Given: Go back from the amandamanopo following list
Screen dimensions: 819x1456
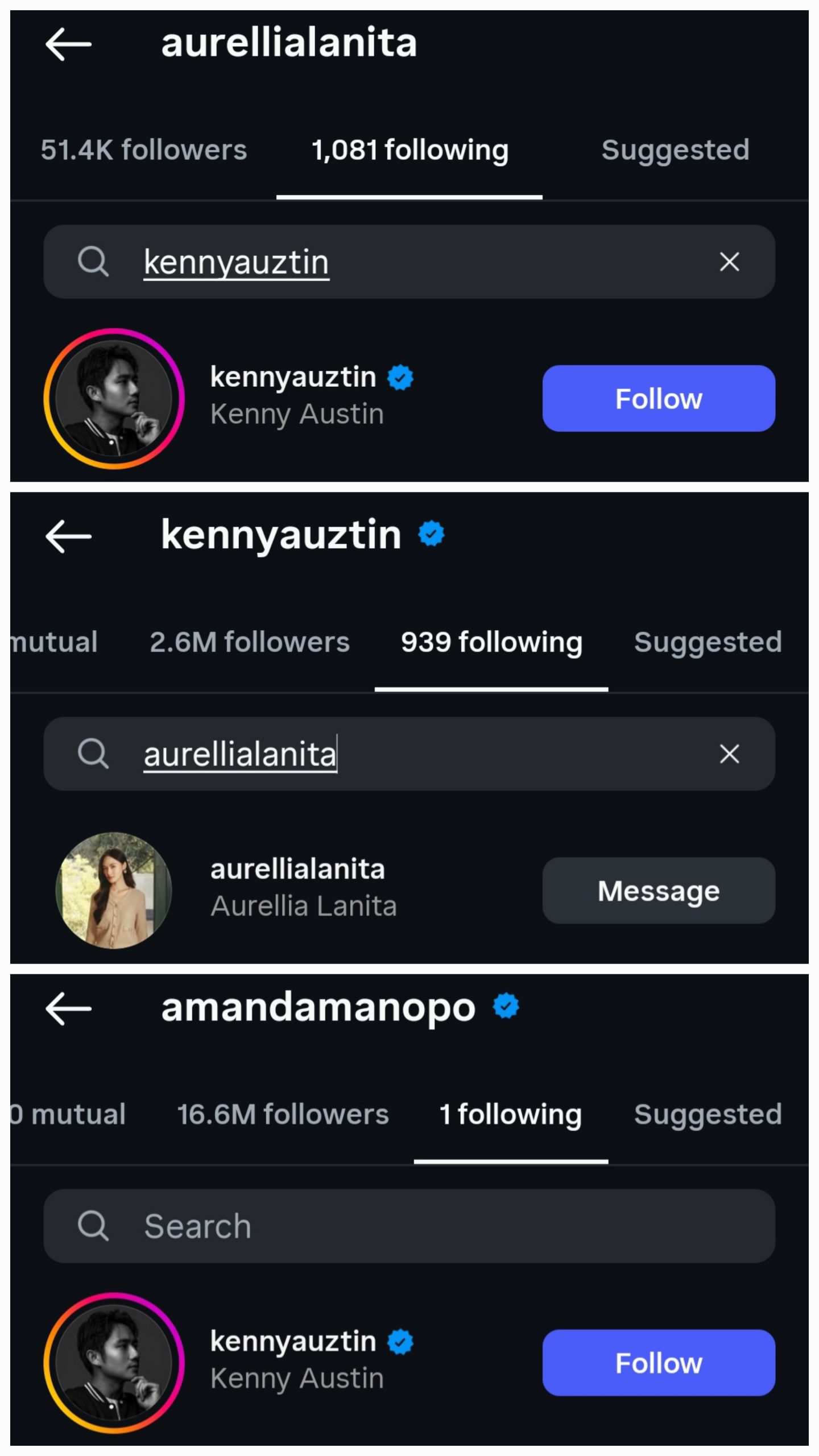Looking at the screenshot, I should 68,1008.
